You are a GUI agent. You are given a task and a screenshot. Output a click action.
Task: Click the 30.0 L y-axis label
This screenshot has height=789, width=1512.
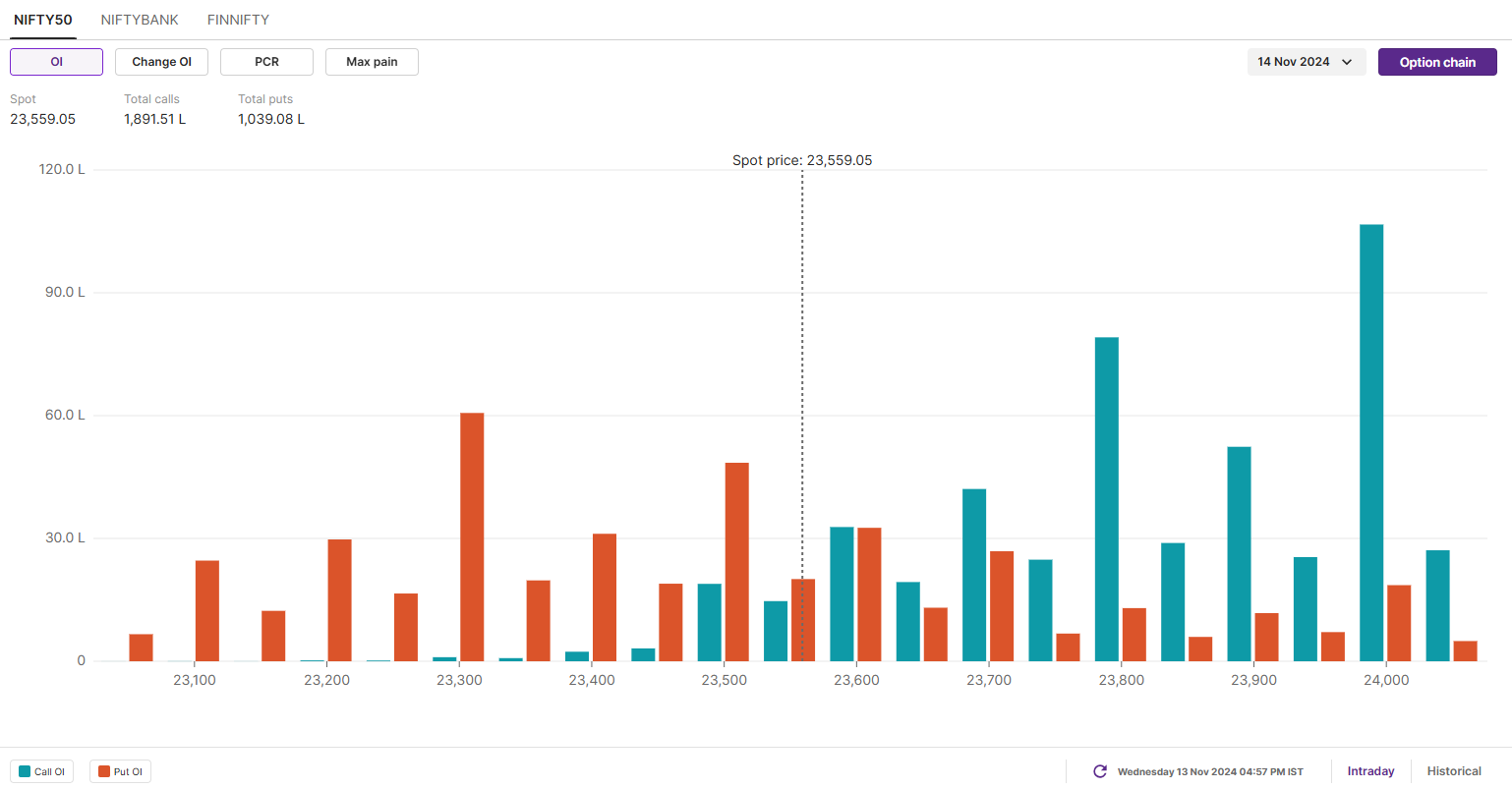(65, 537)
